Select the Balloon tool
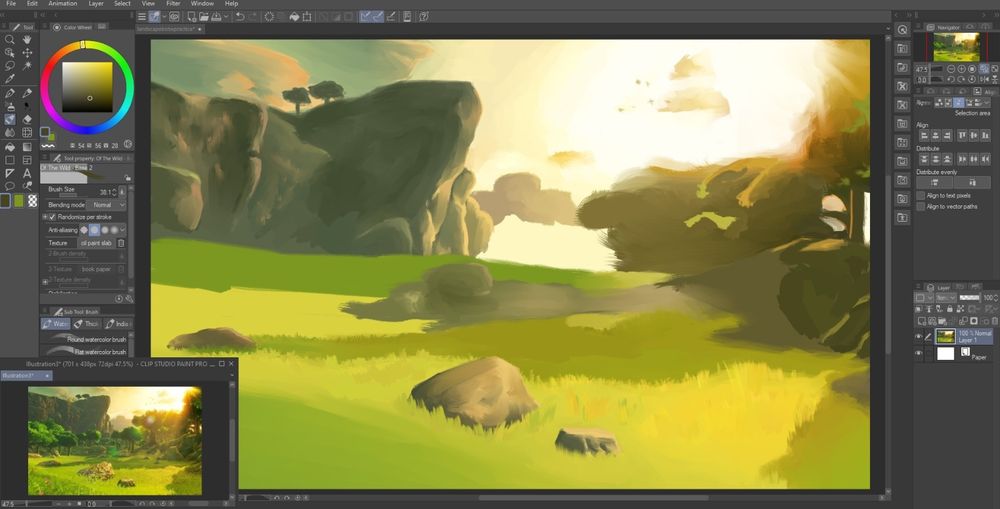Screen dimensions: 1000x509 (x=10, y=186)
